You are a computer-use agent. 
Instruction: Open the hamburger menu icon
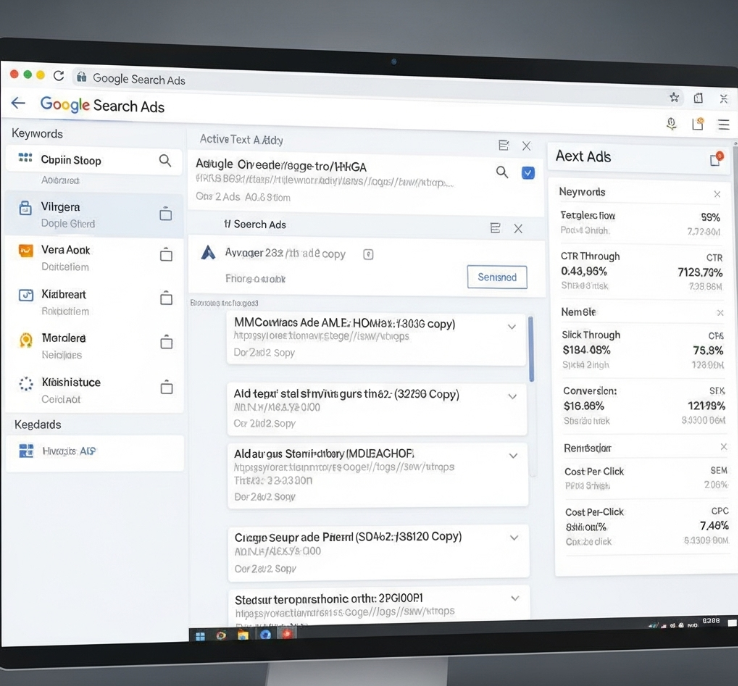723,125
